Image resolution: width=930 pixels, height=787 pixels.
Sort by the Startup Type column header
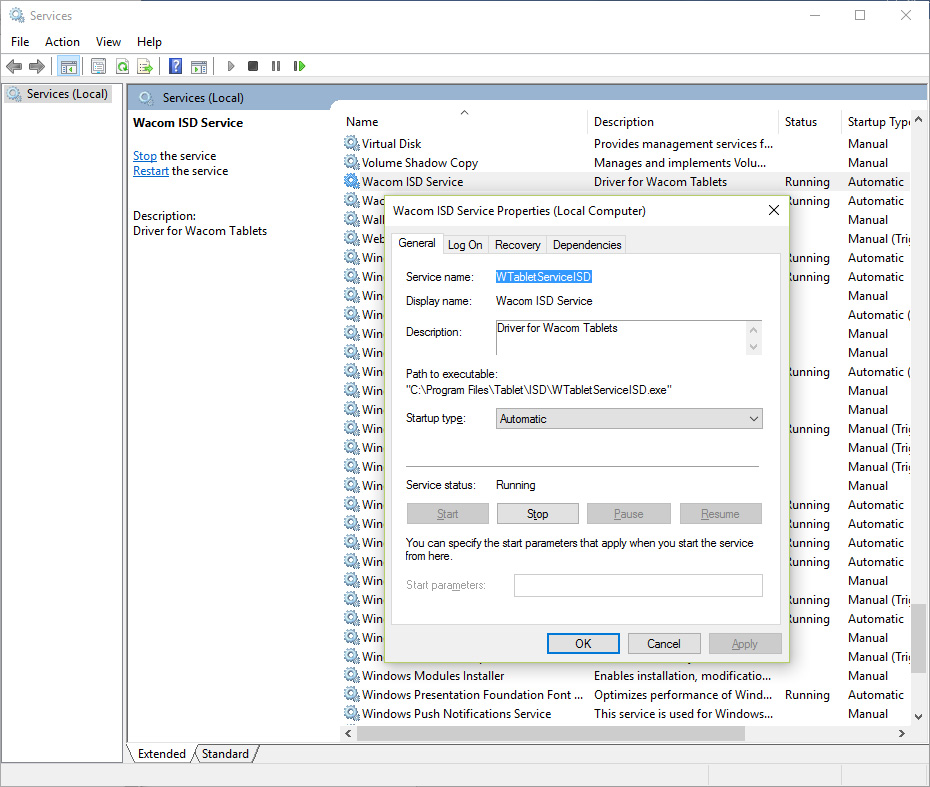pos(876,122)
